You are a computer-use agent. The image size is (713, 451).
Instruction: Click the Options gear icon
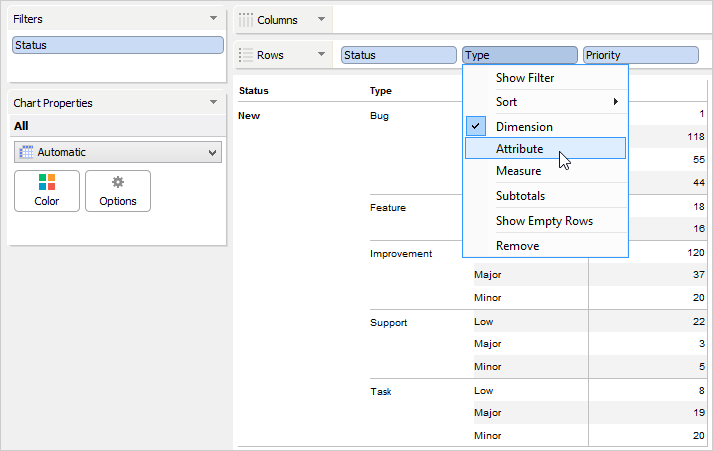click(x=118, y=182)
